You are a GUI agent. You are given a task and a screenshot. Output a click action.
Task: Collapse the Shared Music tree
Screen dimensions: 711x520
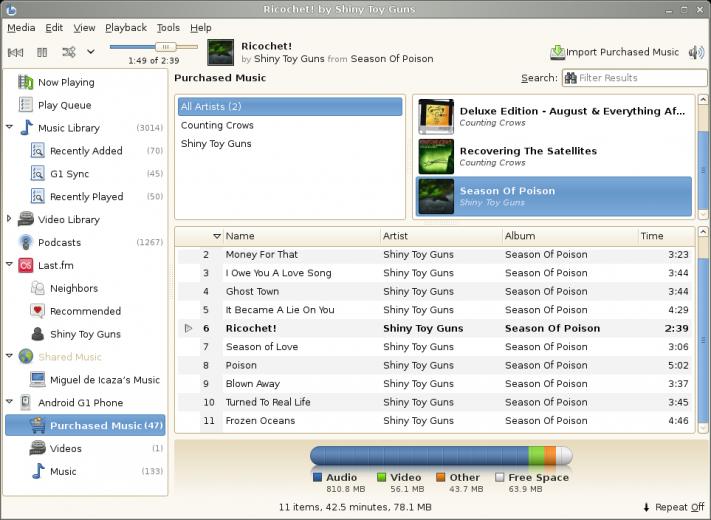[9, 356]
